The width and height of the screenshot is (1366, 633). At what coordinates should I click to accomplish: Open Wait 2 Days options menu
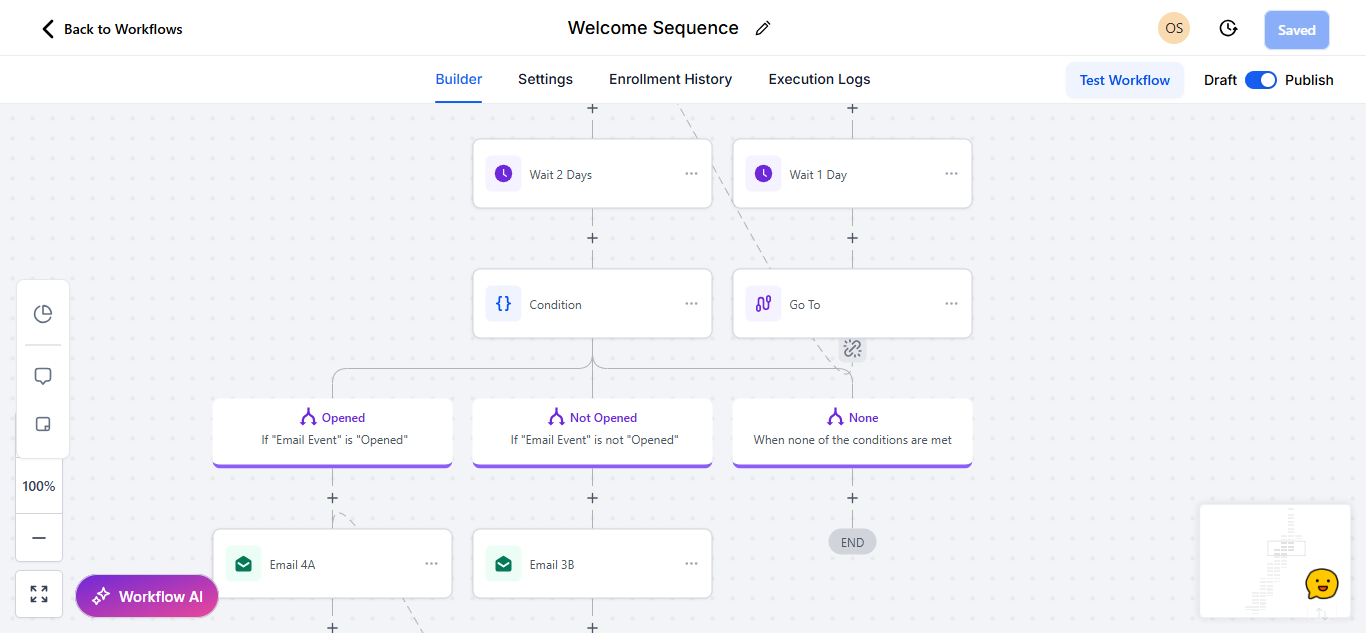[691, 174]
